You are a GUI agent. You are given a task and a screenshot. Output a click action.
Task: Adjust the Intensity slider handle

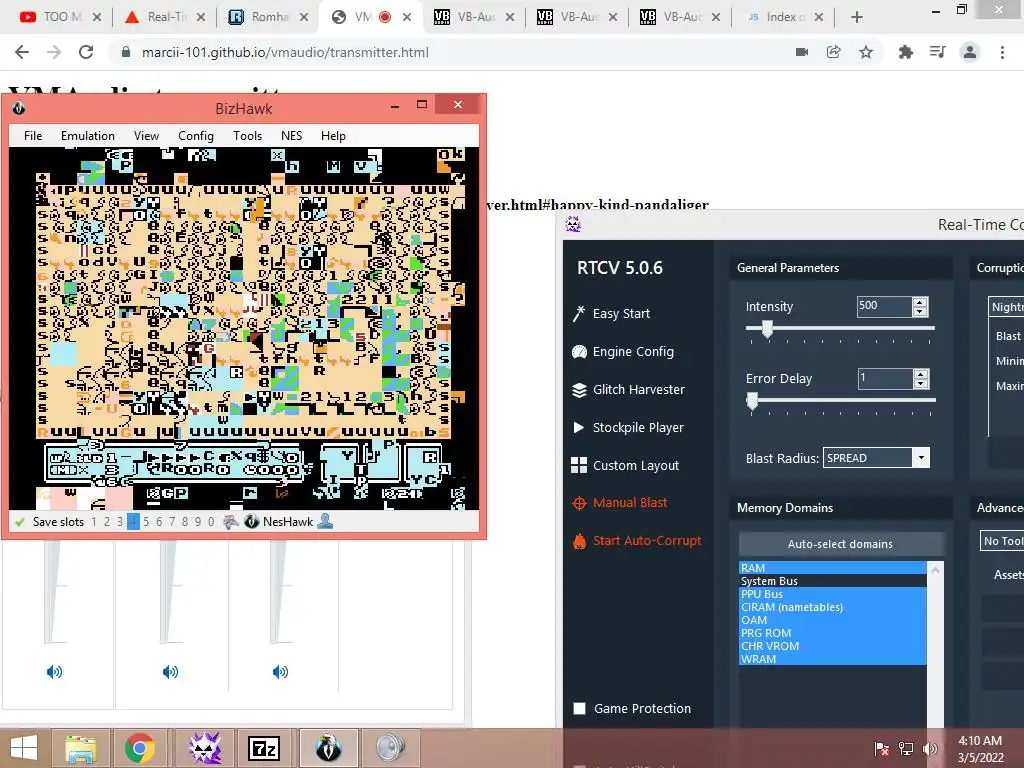pyautogui.click(x=768, y=329)
